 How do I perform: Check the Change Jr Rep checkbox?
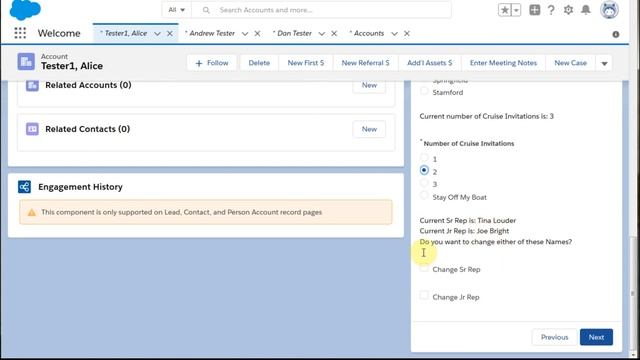[x=424, y=296]
